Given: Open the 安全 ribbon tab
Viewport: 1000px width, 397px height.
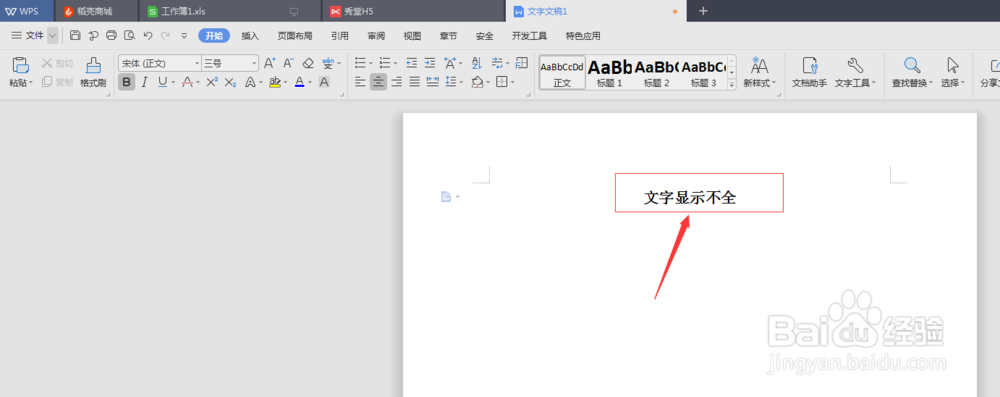Looking at the screenshot, I should tap(485, 36).
